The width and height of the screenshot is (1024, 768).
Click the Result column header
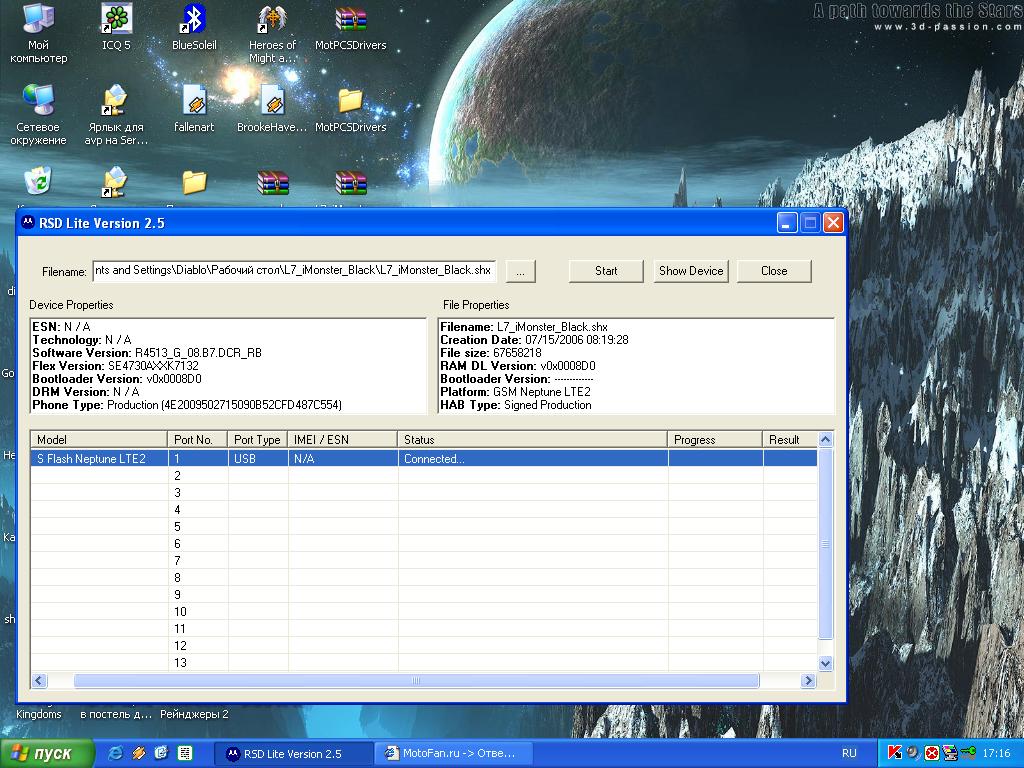(790, 440)
